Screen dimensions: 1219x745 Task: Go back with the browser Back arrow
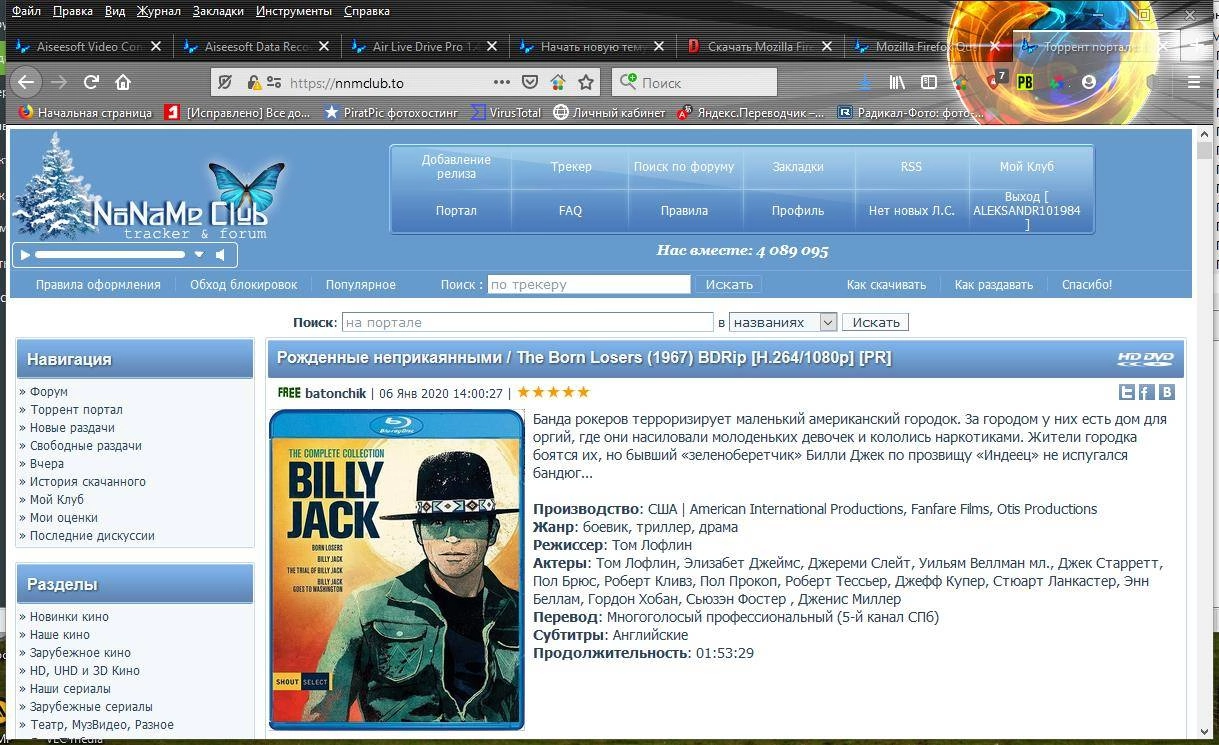click(x=27, y=82)
